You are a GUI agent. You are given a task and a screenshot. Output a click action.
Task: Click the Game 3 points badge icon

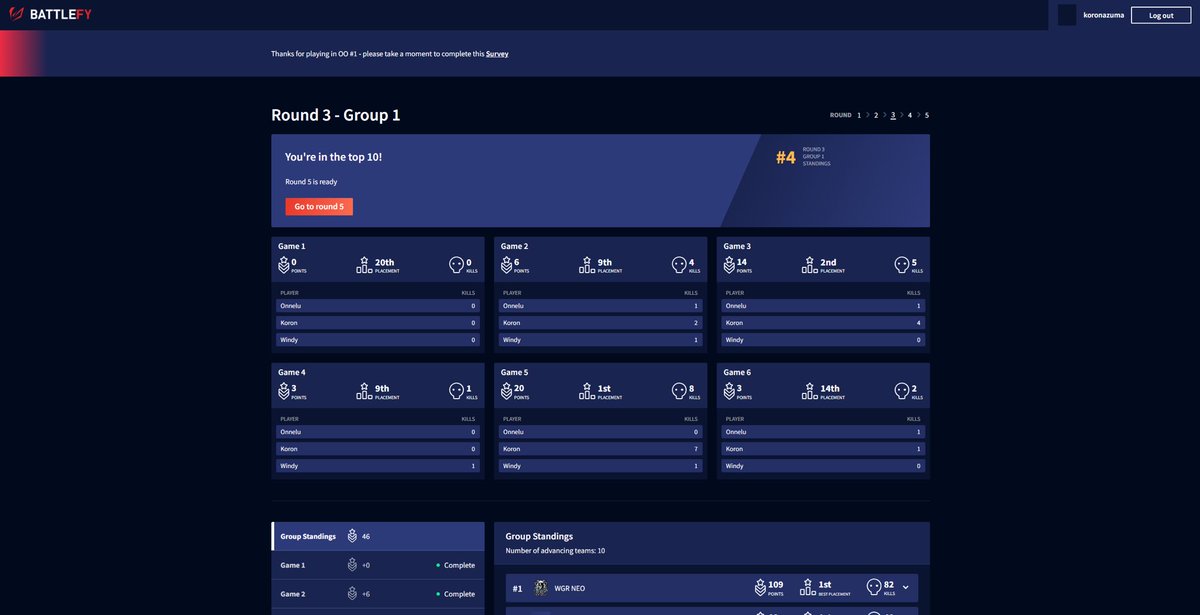(729, 265)
